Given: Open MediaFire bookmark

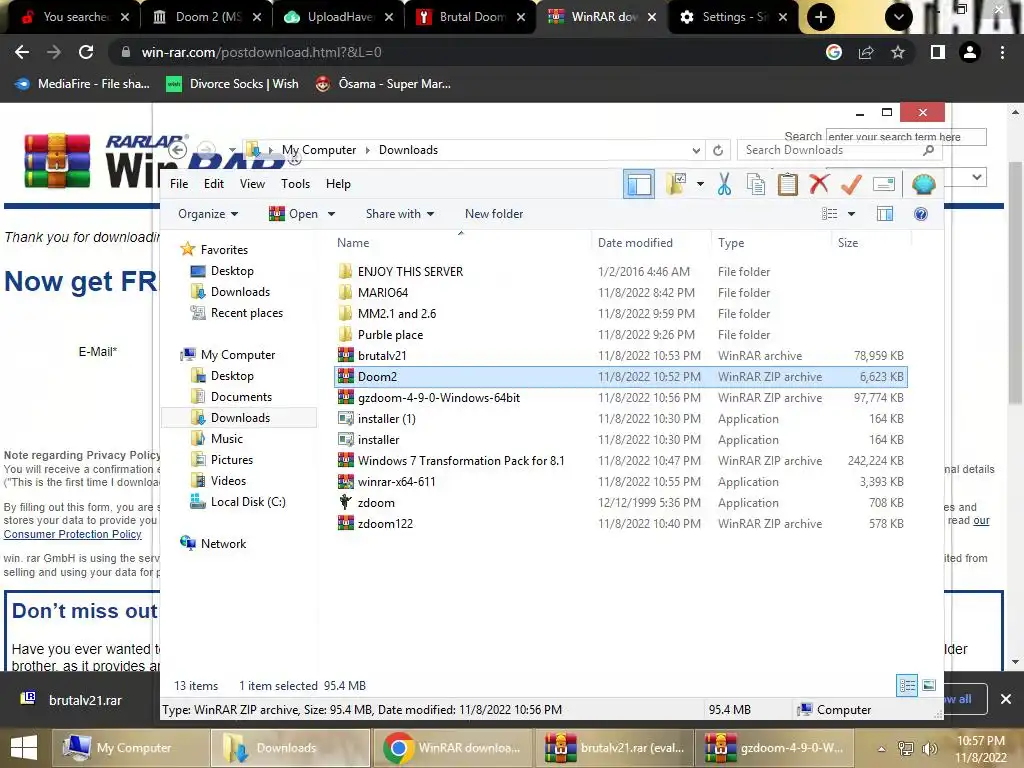Looking at the screenshot, I should [x=82, y=84].
